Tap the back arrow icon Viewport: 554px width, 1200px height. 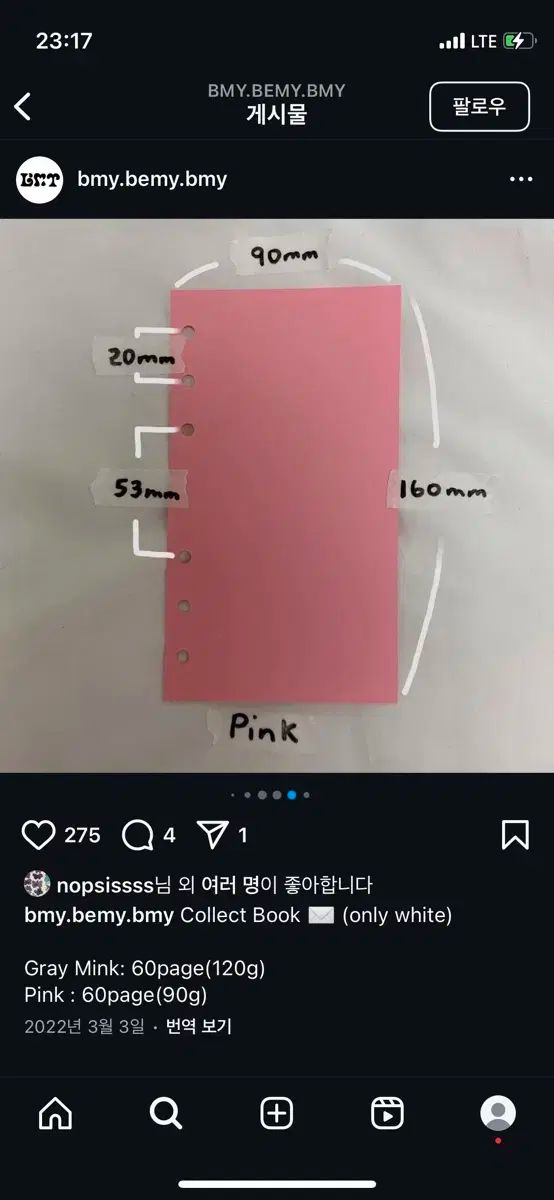point(23,106)
